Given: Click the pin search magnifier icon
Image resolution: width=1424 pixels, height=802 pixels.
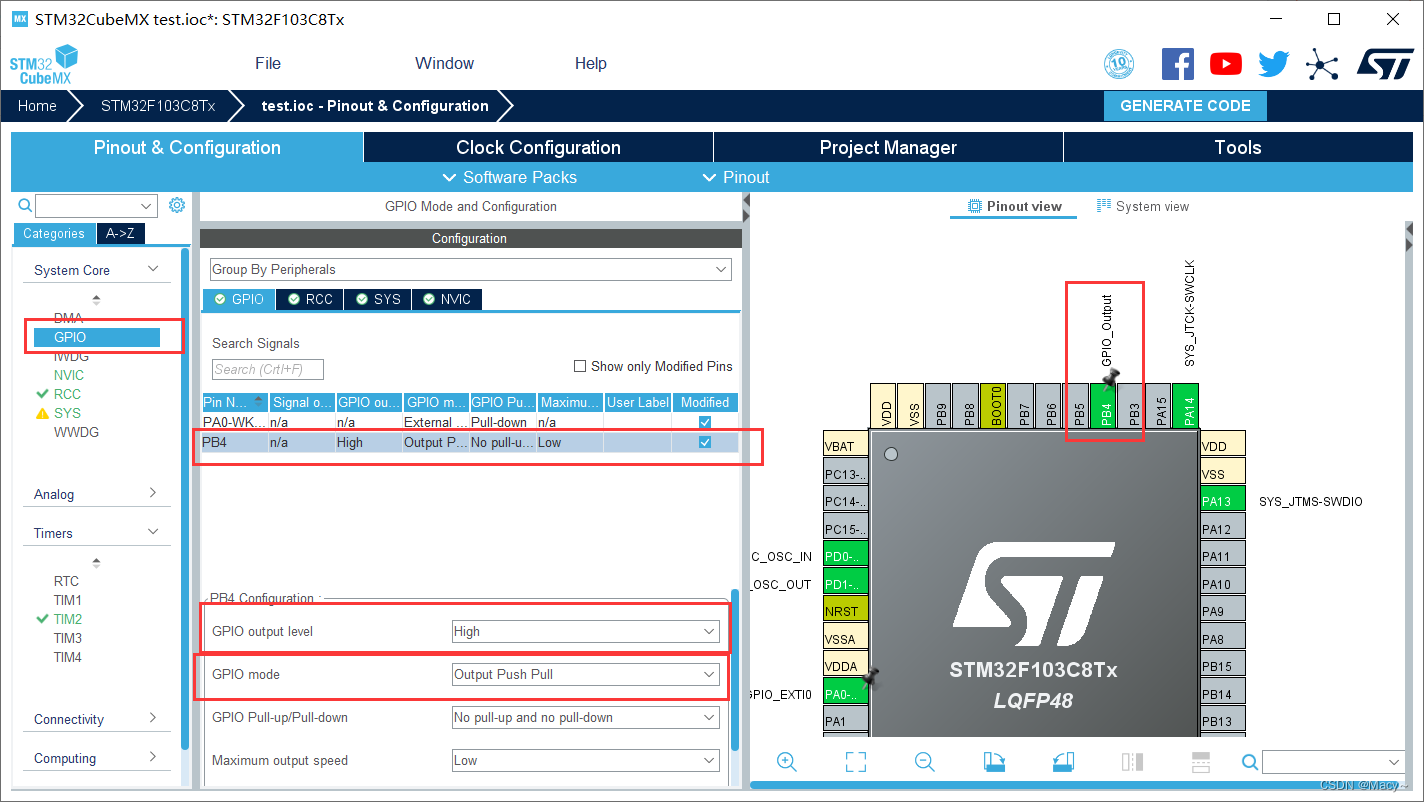Looking at the screenshot, I should [1249, 762].
